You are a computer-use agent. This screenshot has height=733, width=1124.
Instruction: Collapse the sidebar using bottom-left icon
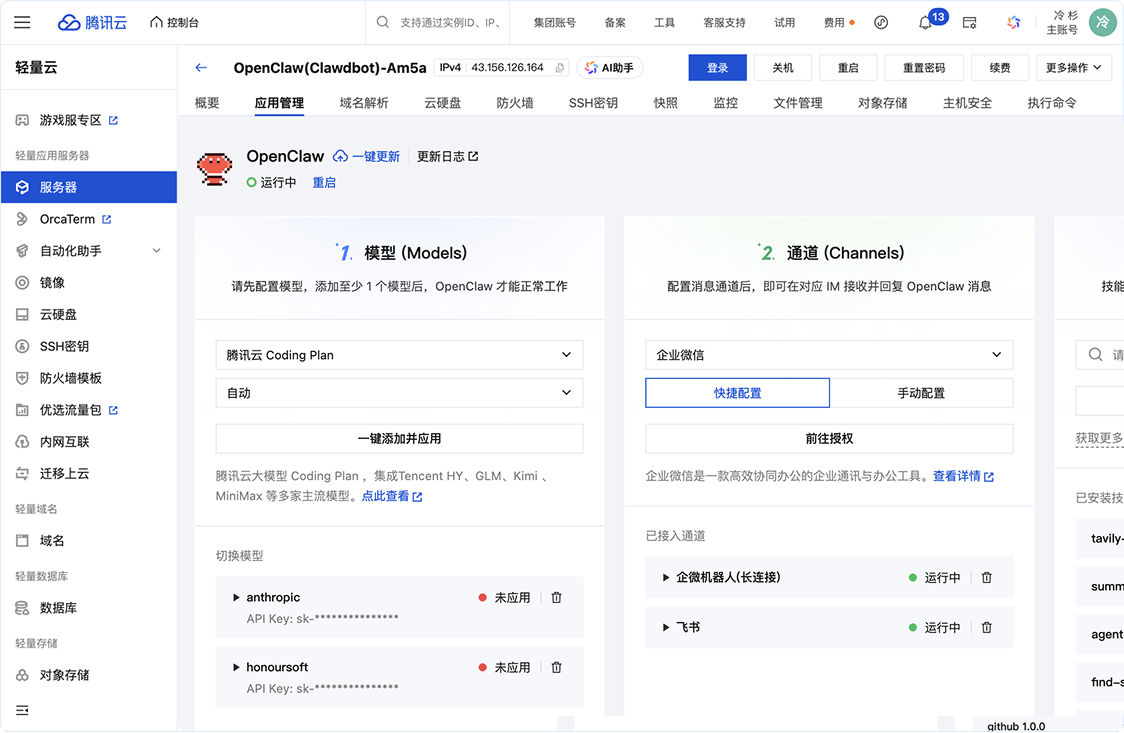[x=22, y=710]
